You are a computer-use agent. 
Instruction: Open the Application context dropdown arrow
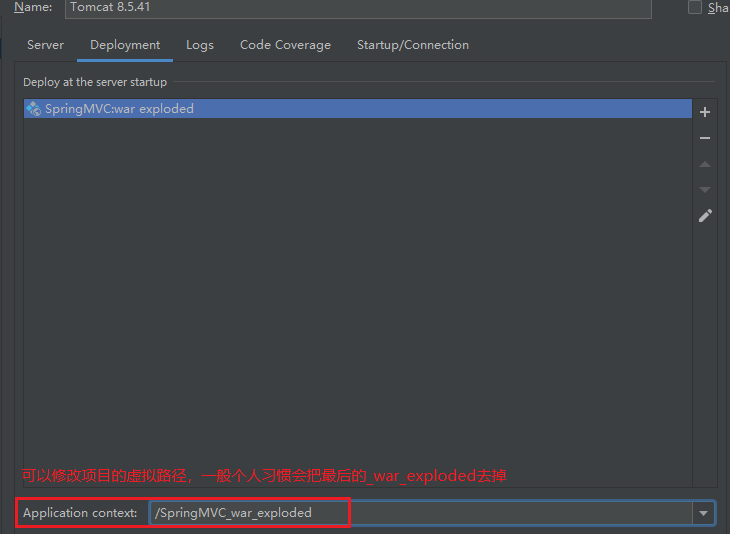pyautogui.click(x=703, y=513)
